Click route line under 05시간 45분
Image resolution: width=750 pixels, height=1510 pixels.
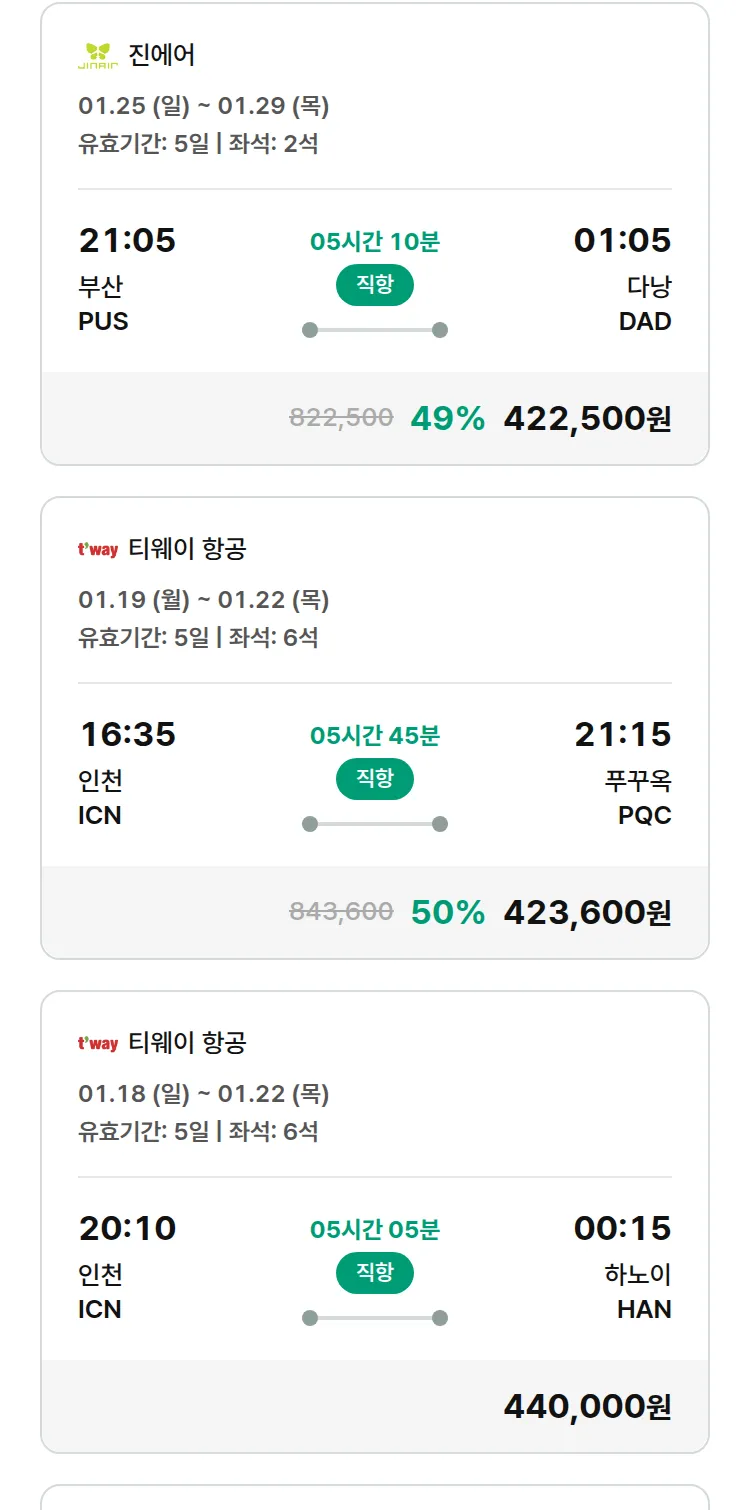[375, 824]
